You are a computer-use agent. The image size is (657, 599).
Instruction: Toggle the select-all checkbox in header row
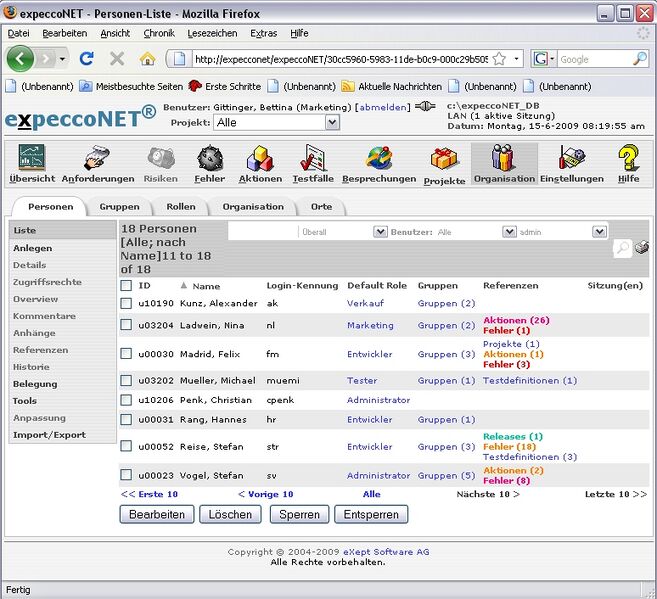pos(126,286)
